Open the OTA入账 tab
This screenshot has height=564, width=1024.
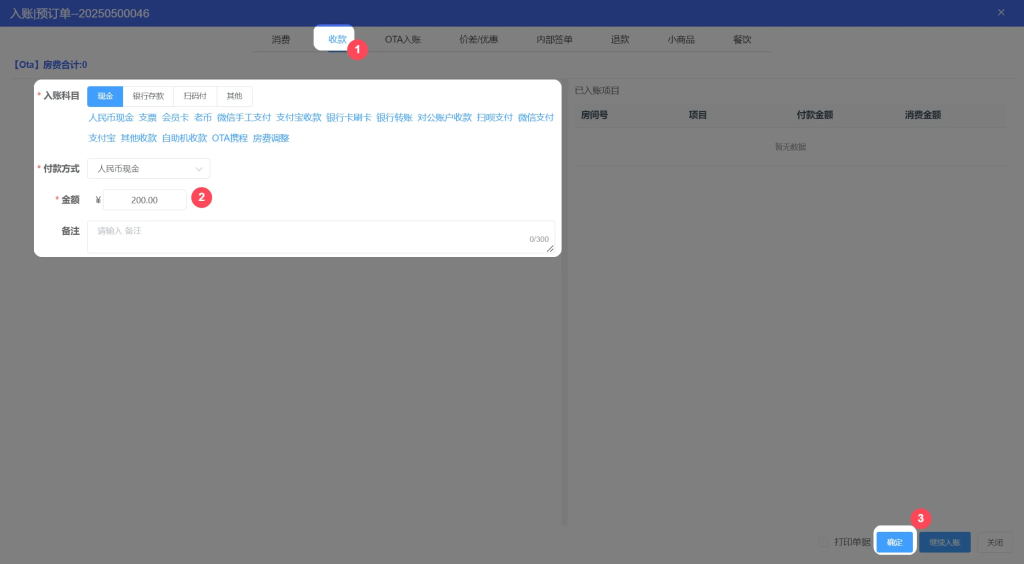[402, 39]
